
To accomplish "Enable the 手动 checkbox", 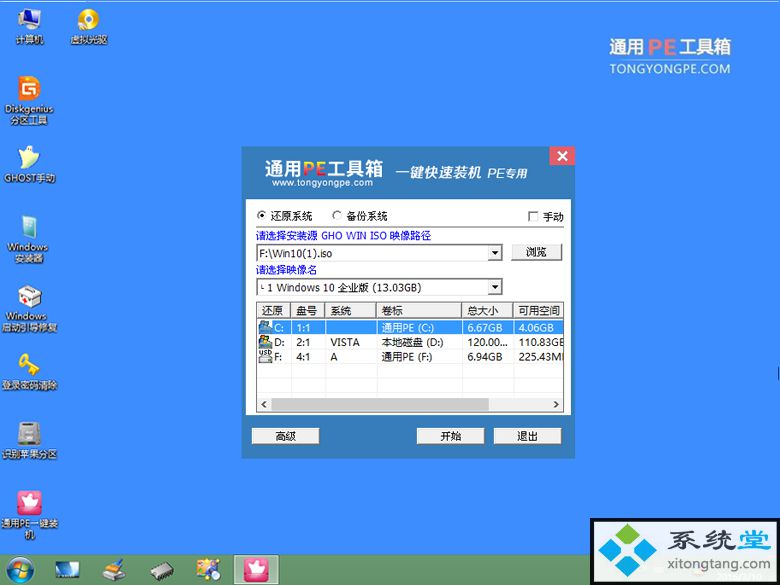I will coord(533,216).
